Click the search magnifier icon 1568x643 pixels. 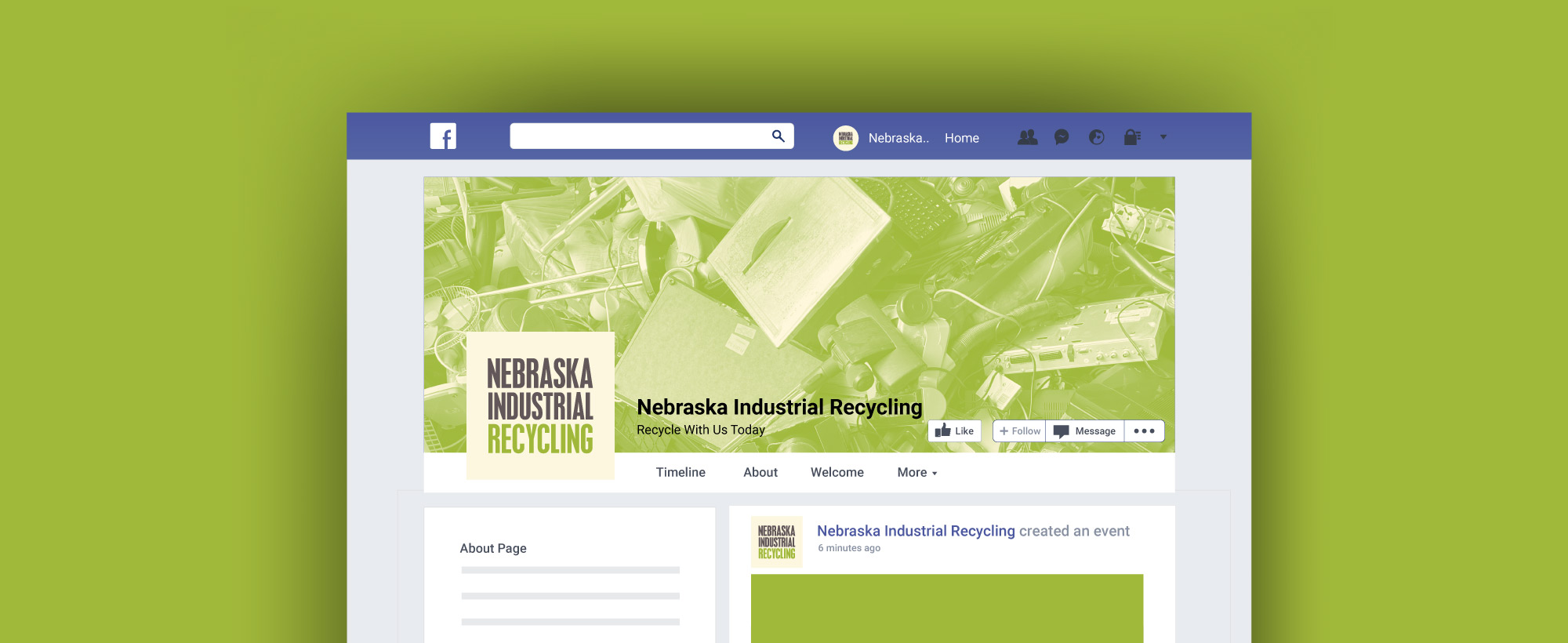[778, 136]
